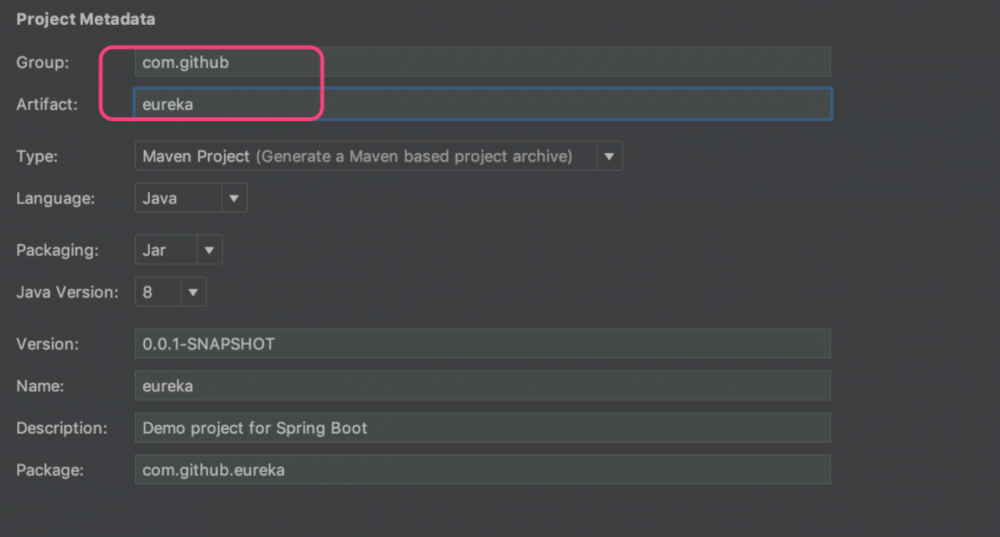Select the Name input field

click(480, 386)
